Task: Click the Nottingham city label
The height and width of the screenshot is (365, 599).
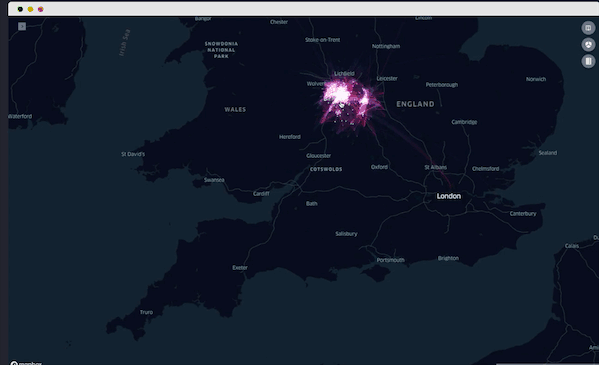Action: tap(386, 46)
